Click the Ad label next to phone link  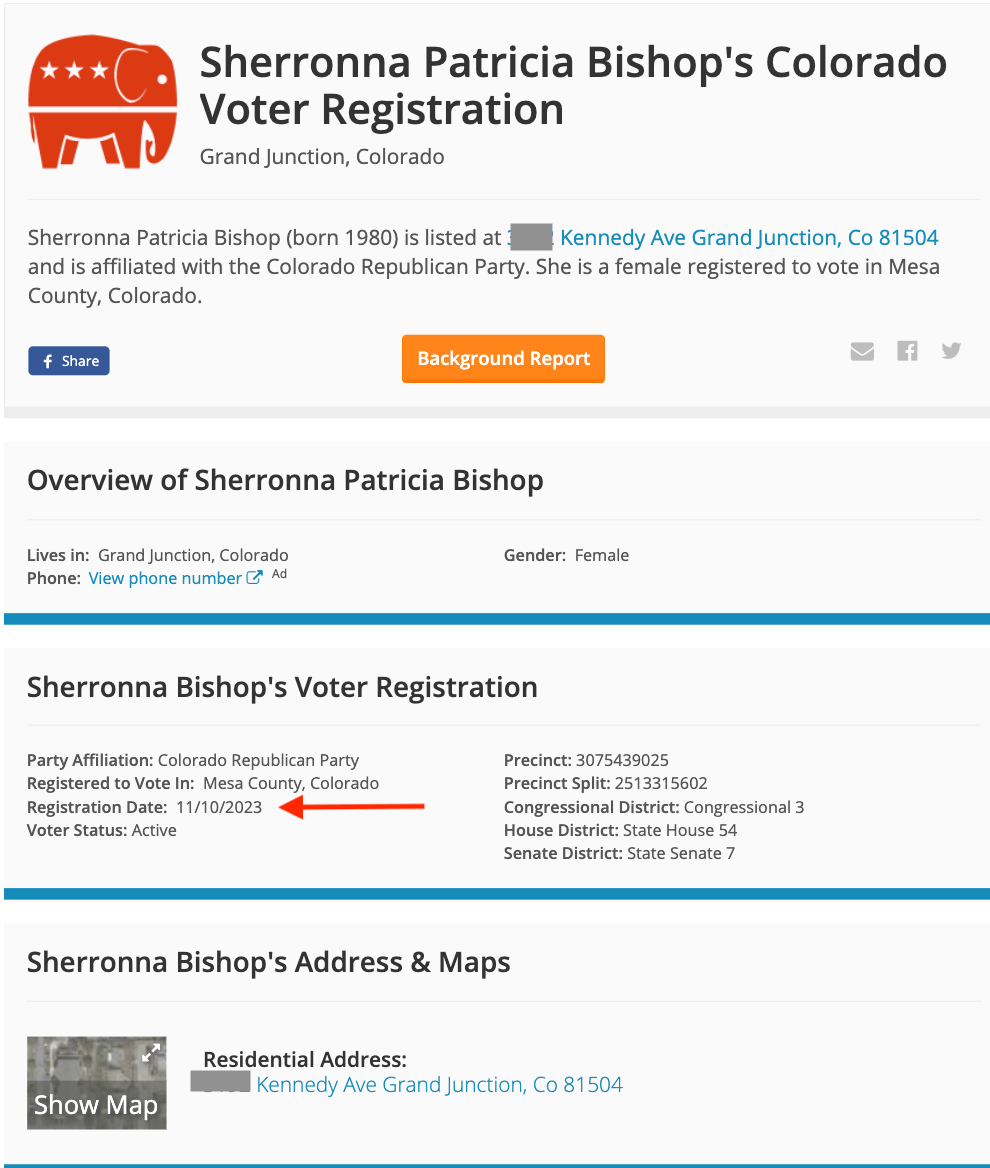tap(279, 574)
